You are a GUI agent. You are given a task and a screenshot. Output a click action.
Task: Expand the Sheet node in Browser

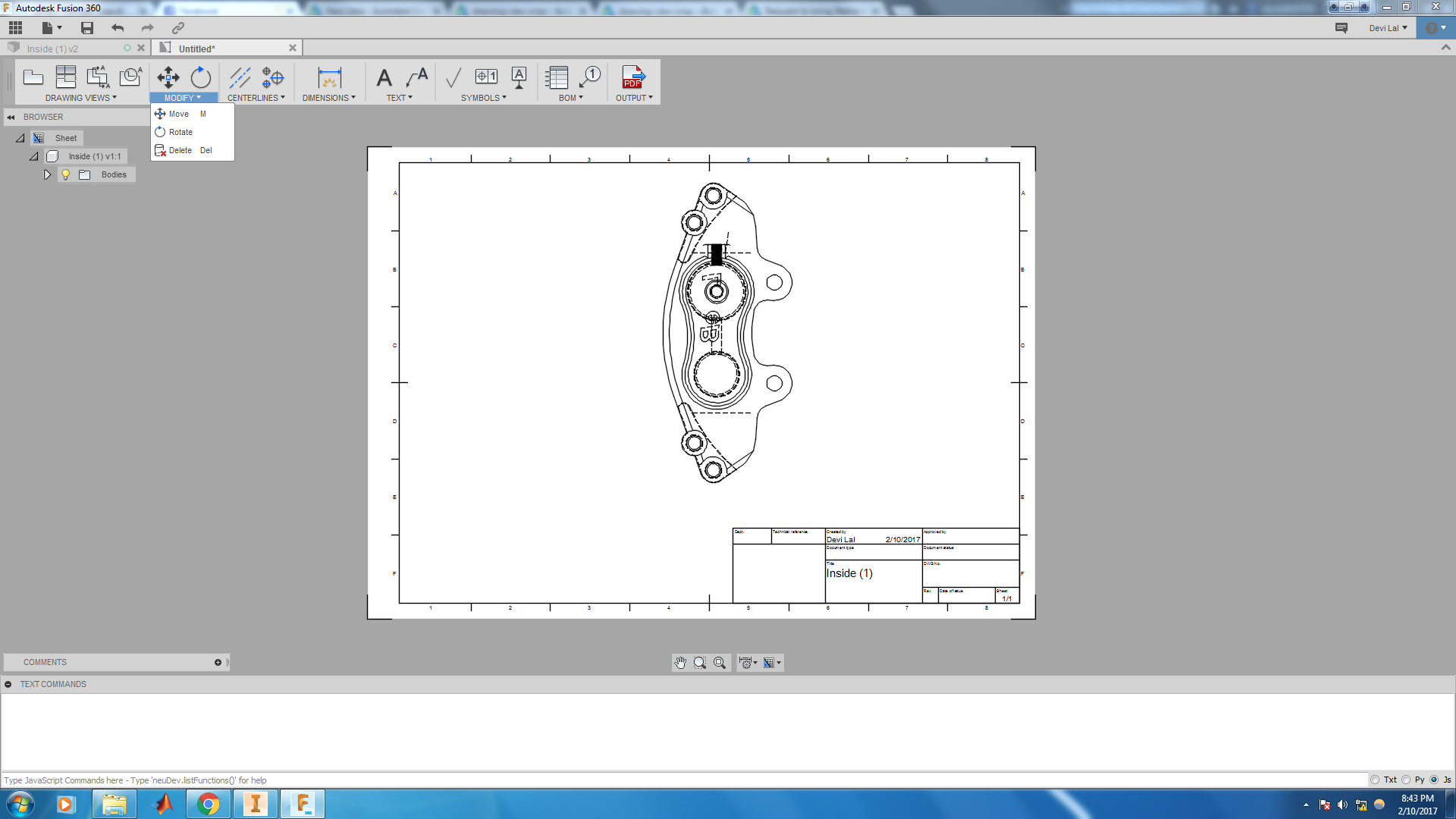pyautogui.click(x=20, y=137)
